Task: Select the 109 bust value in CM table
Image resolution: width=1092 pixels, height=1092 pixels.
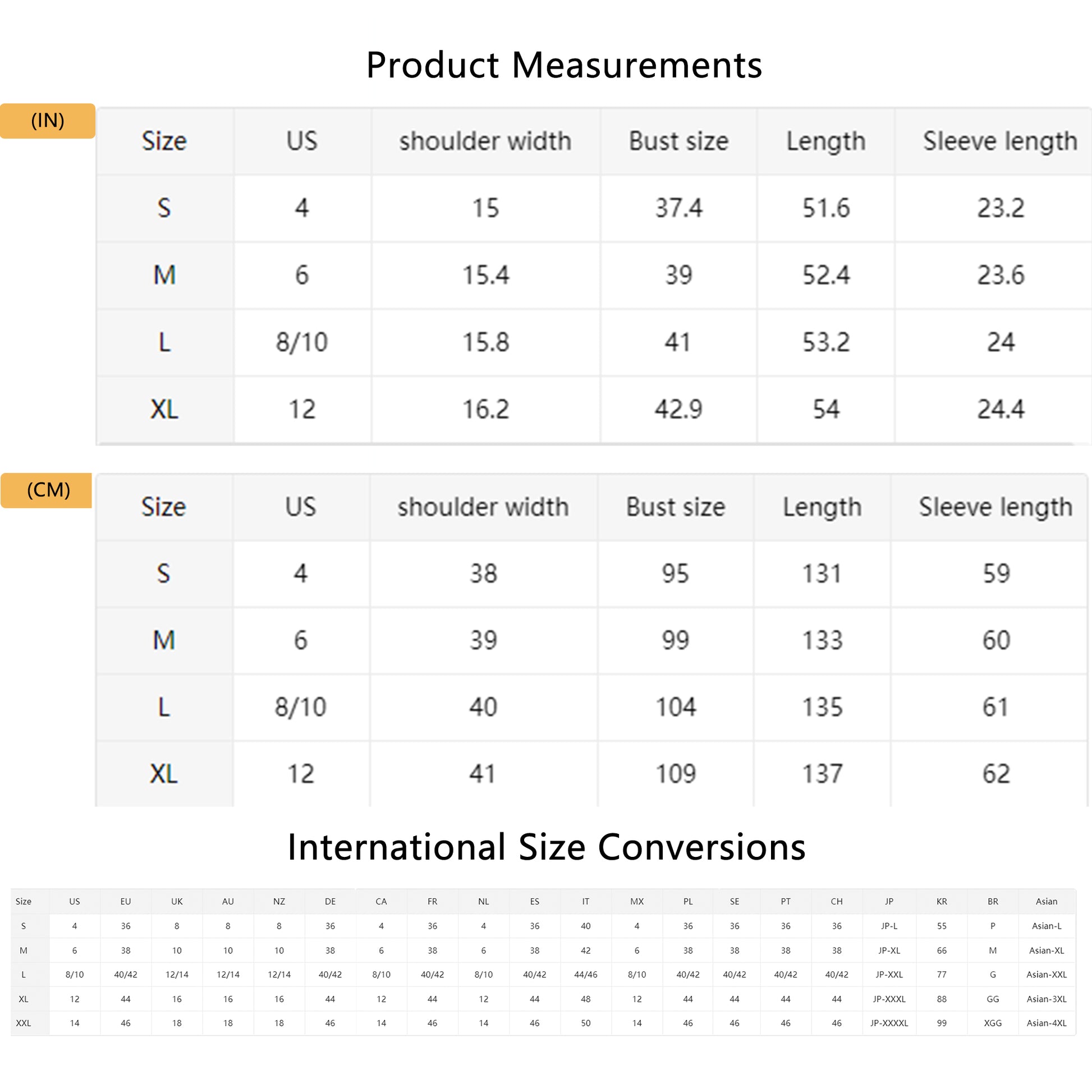Action: click(676, 774)
